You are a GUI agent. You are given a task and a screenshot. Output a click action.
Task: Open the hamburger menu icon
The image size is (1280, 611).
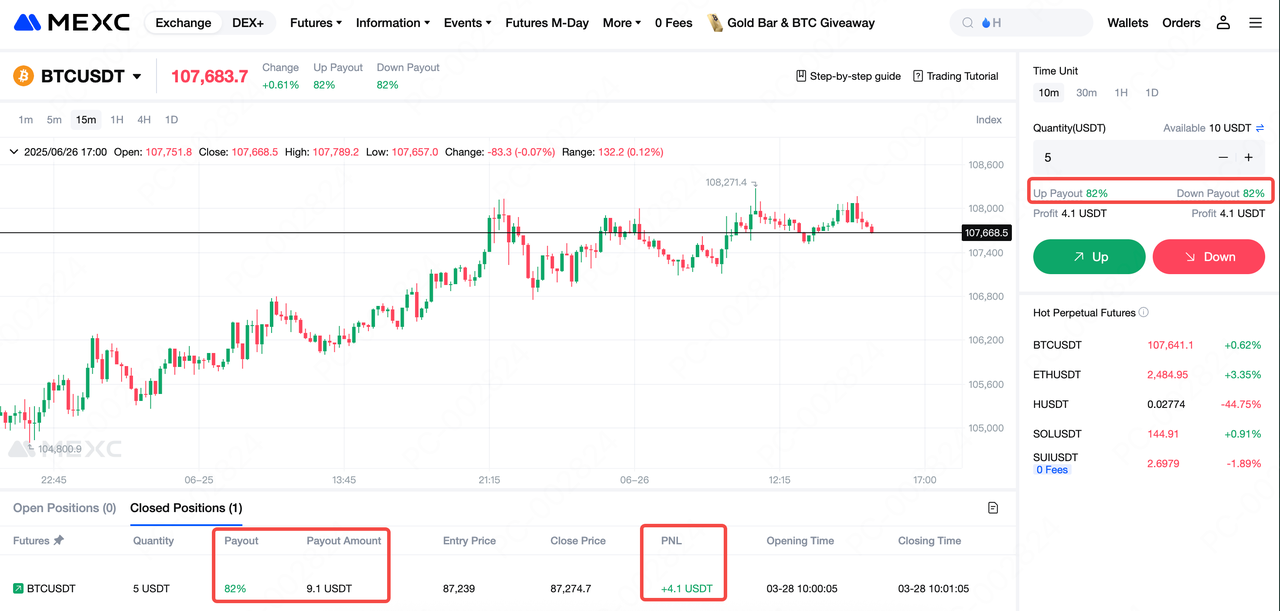pos(1256,22)
